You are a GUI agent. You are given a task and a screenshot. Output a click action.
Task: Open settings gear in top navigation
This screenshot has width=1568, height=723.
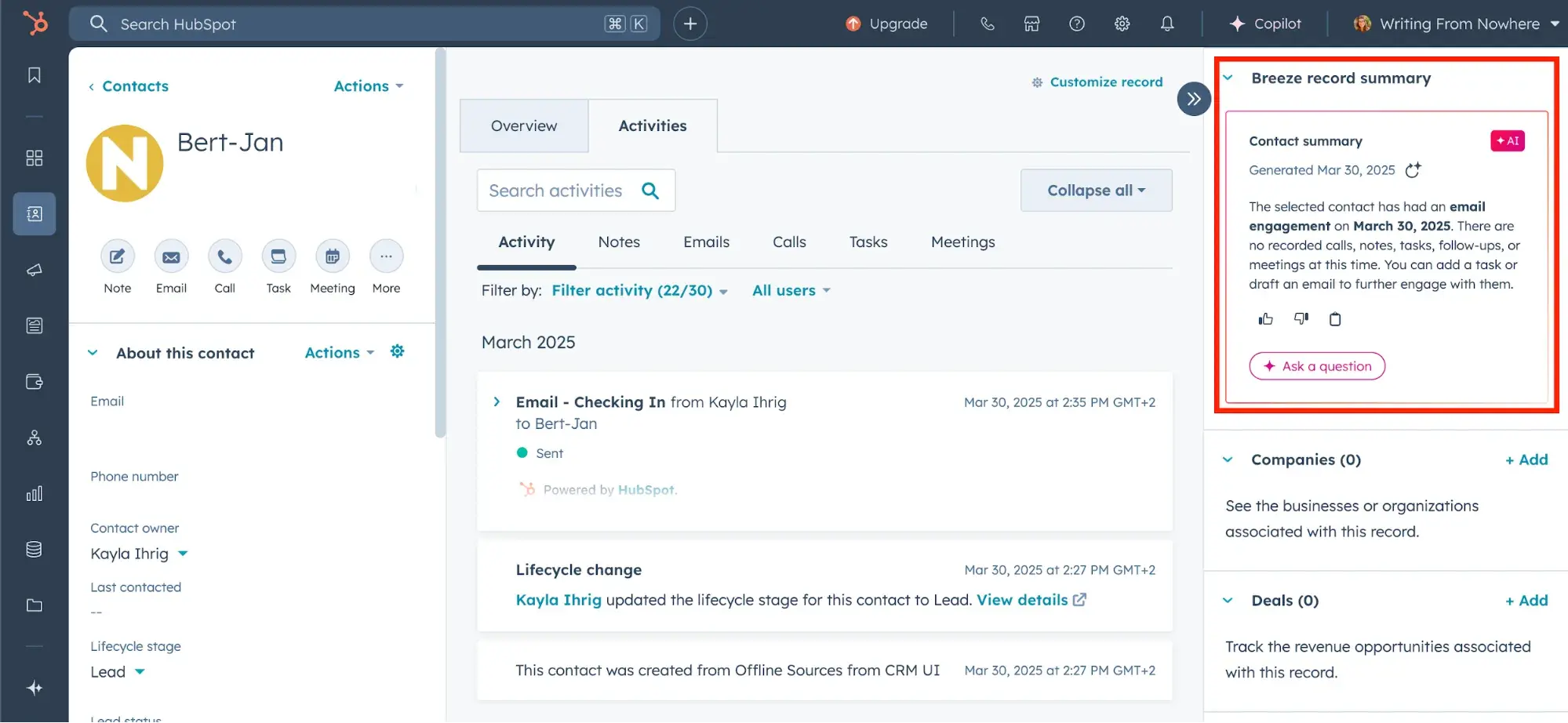pos(1122,24)
